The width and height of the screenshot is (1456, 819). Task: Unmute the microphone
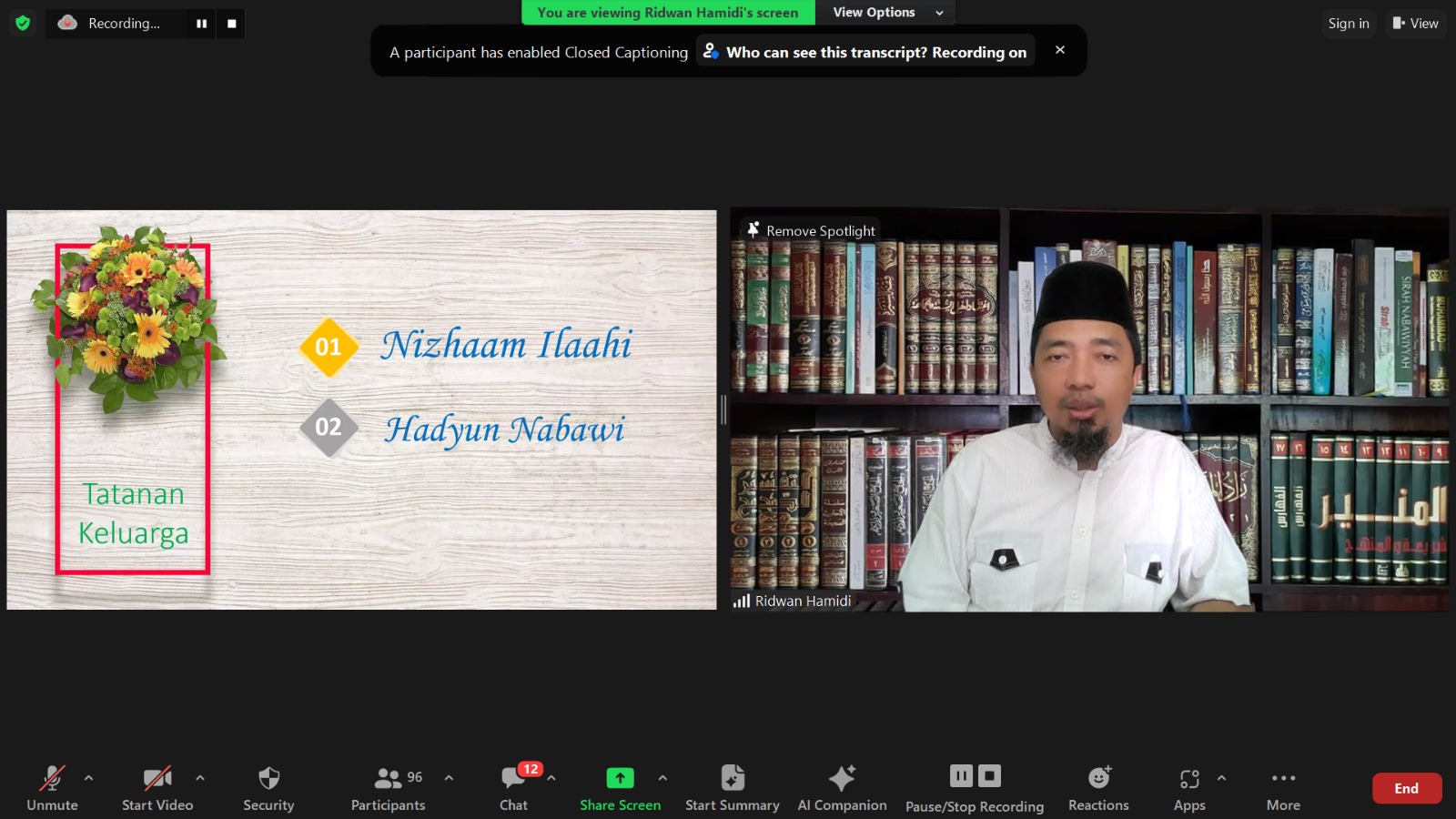pyautogui.click(x=52, y=788)
